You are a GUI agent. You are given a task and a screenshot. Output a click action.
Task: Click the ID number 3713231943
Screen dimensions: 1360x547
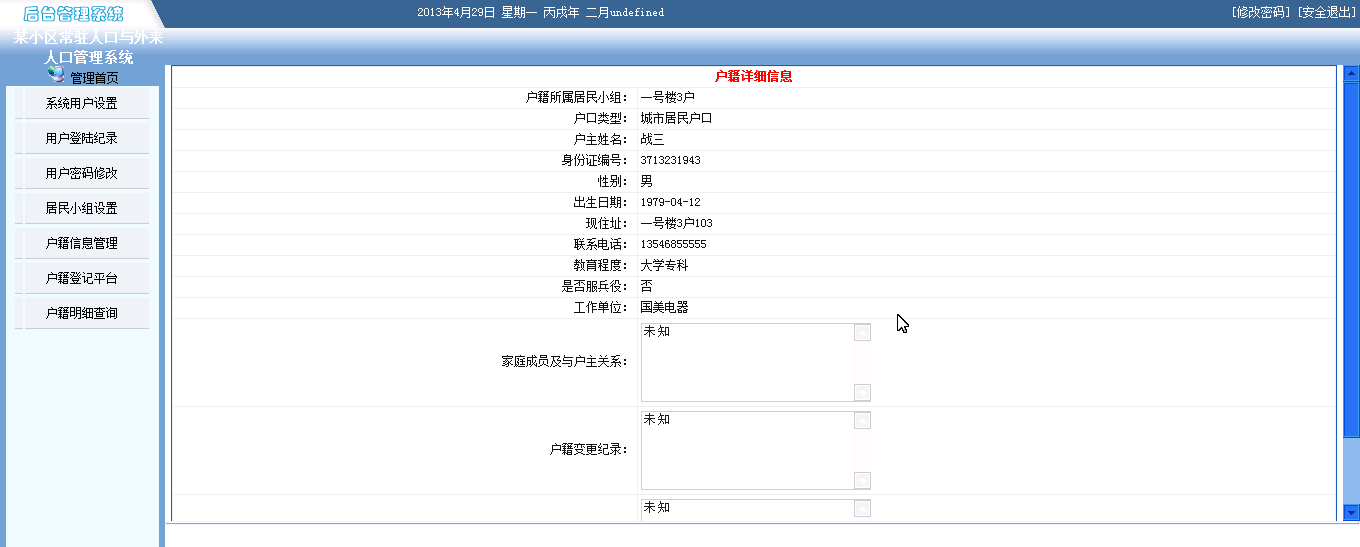[x=670, y=160]
